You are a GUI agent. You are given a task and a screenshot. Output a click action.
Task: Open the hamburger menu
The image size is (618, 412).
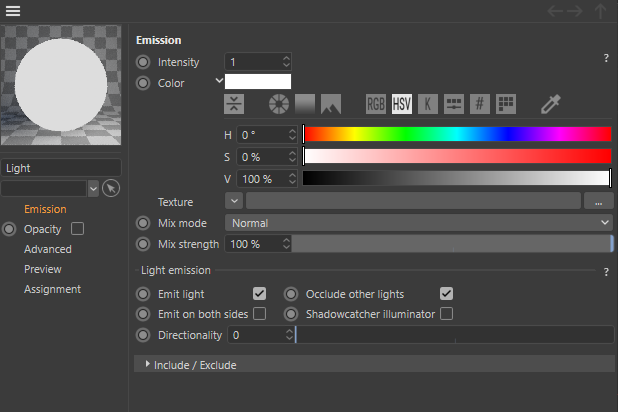tap(13, 11)
